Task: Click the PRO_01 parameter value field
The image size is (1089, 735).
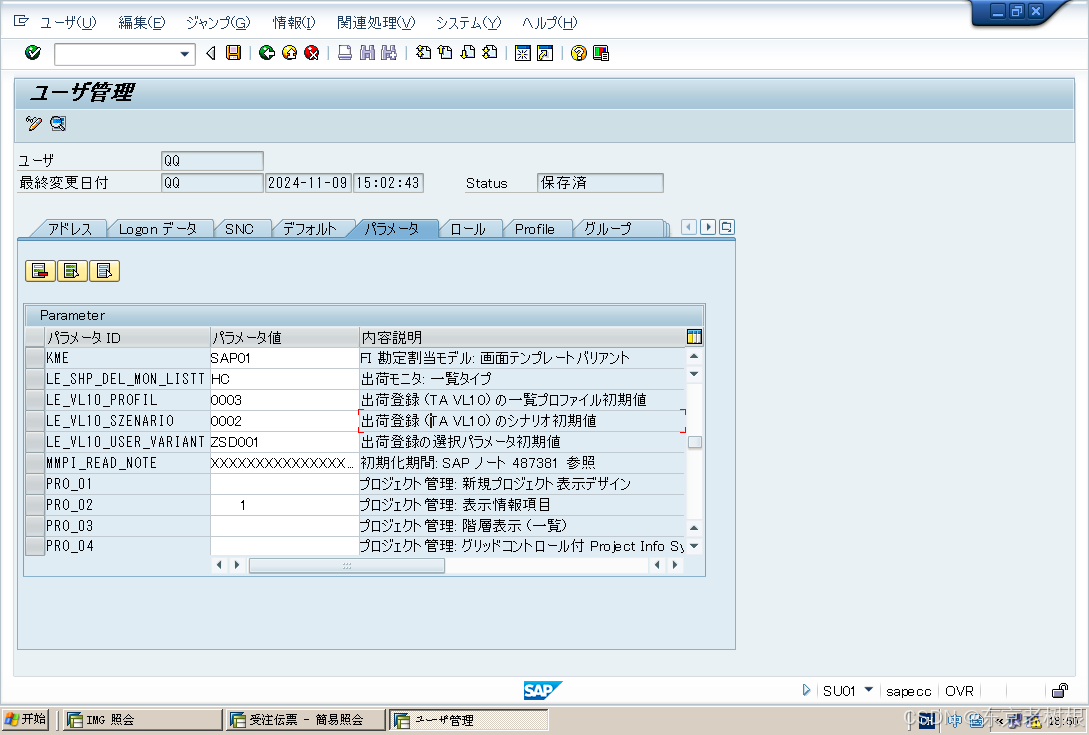Action: coord(284,484)
